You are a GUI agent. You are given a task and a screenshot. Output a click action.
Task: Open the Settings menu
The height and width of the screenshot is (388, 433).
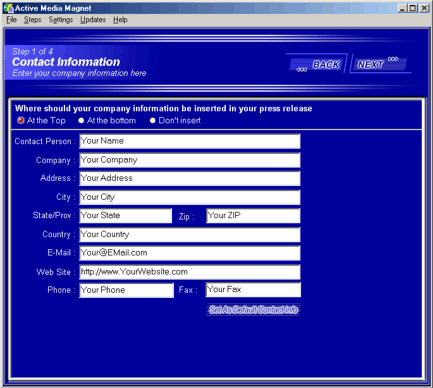click(61, 20)
